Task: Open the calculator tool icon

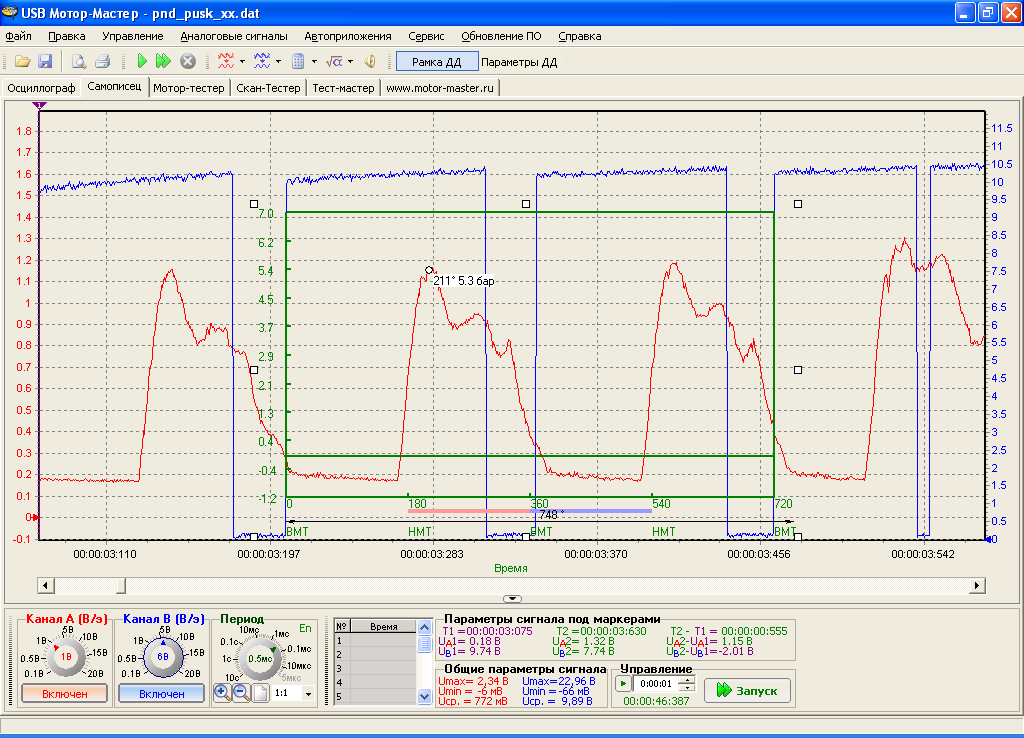Action: pos(298,61)
